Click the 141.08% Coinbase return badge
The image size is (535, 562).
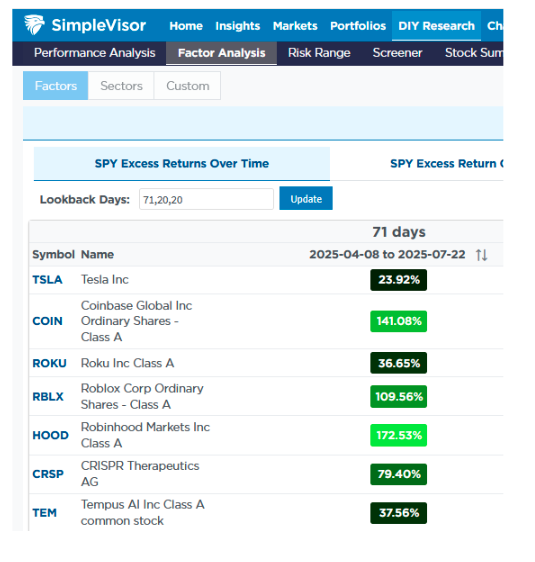point(398,321)
